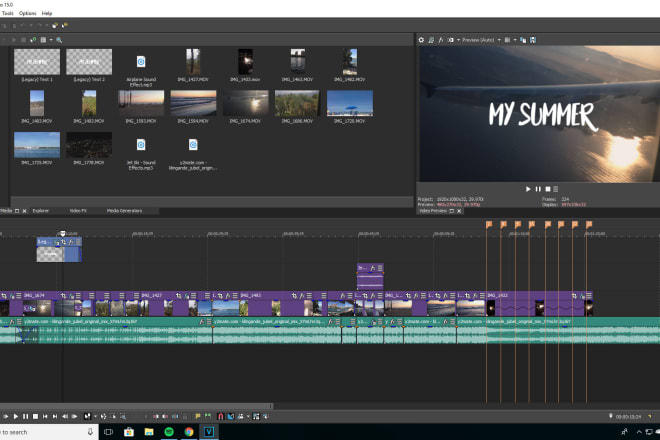Viewport: 660px width, 440px height.
Task: Open the auto ripple dropdown arrow
Action: pos(248,416)
